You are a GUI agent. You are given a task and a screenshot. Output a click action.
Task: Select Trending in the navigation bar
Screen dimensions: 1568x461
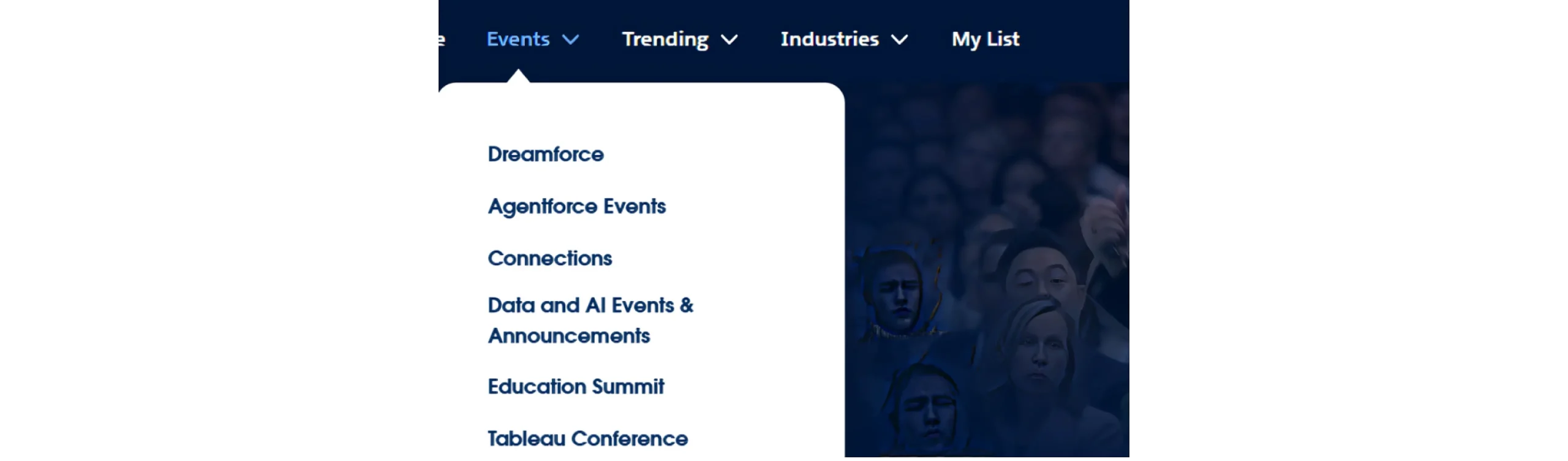coord(665,39)
